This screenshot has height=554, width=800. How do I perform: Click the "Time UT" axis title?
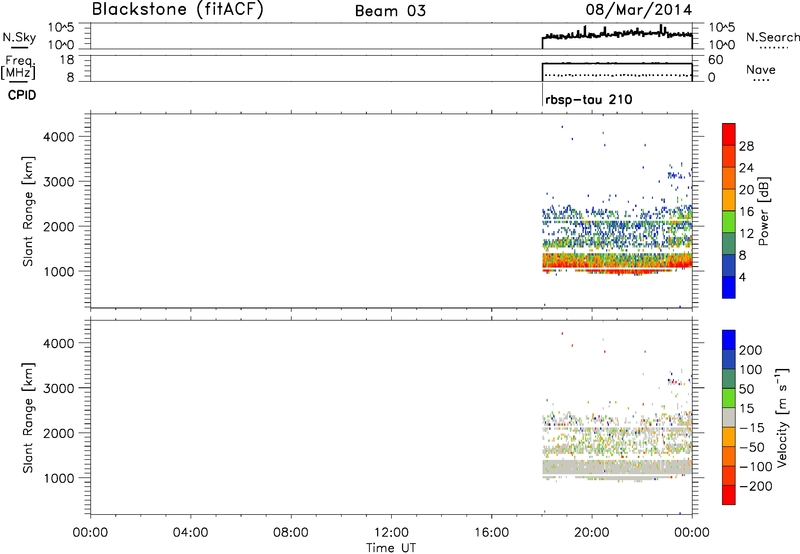[x=391, y=548]
